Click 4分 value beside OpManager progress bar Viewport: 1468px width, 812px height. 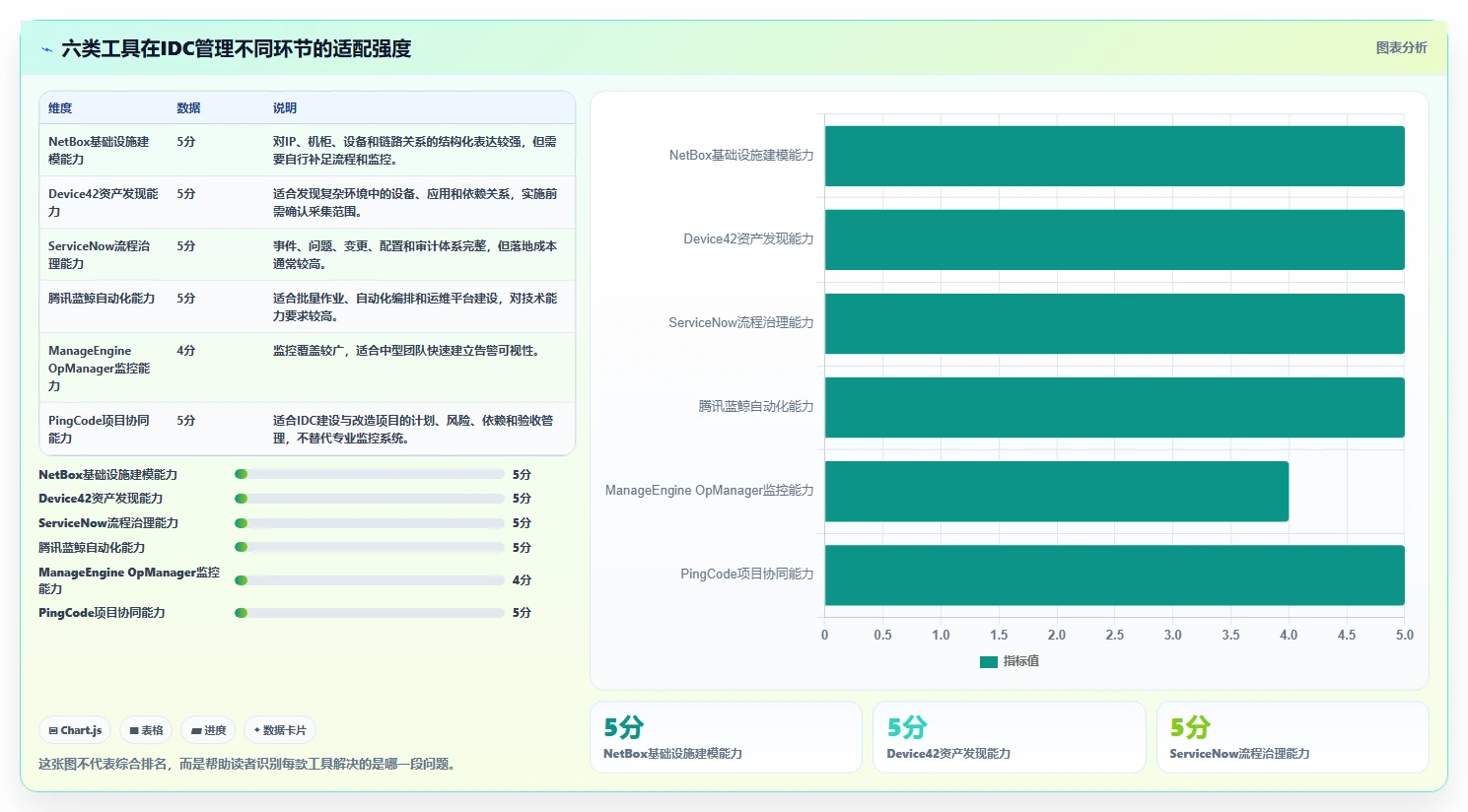pos(522,580)
